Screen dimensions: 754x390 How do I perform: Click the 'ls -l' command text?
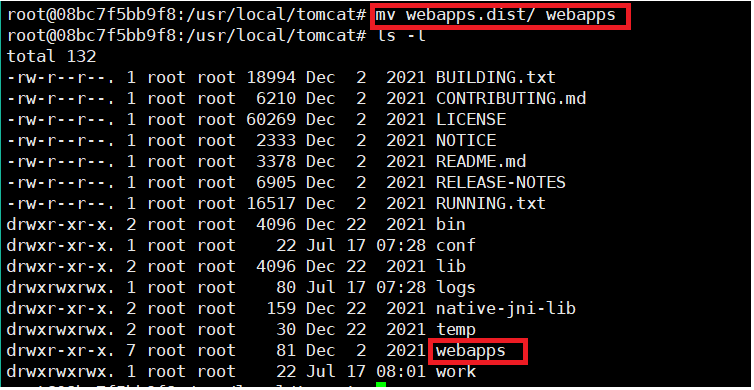[401, 36]
